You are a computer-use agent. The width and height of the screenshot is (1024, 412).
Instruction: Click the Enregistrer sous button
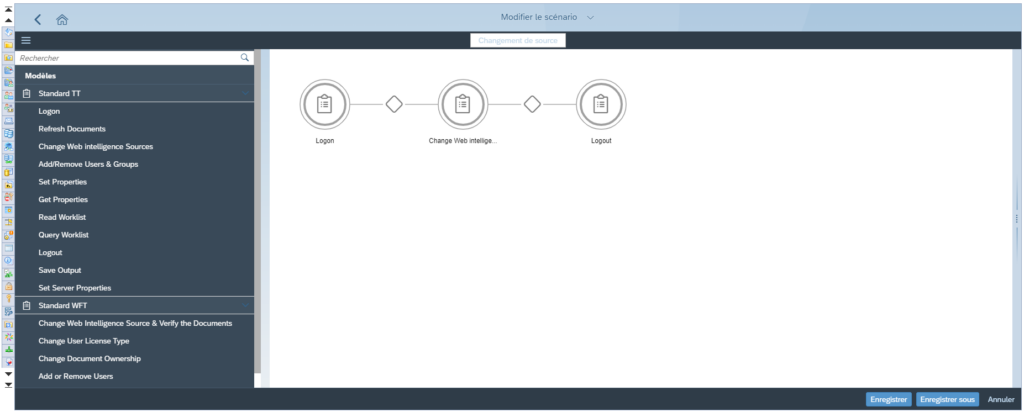pyautogui.click(x=948, y=399)
